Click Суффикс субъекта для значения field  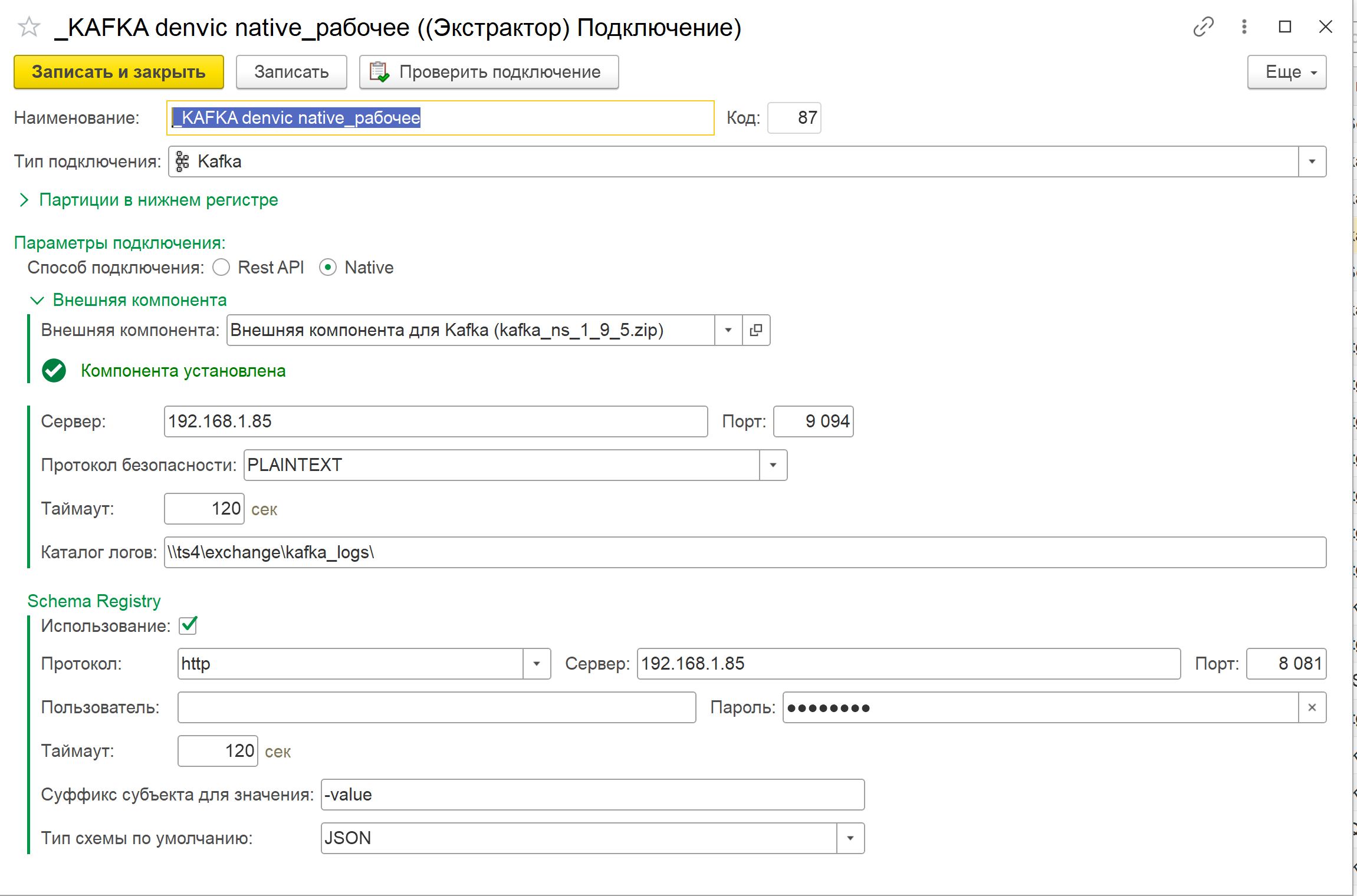593,795
